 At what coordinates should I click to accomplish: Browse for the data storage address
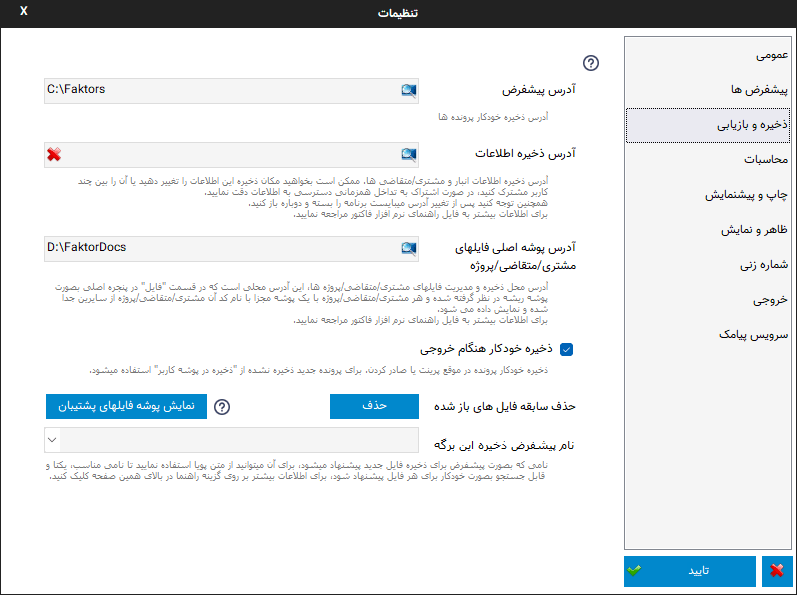[408, 154]
